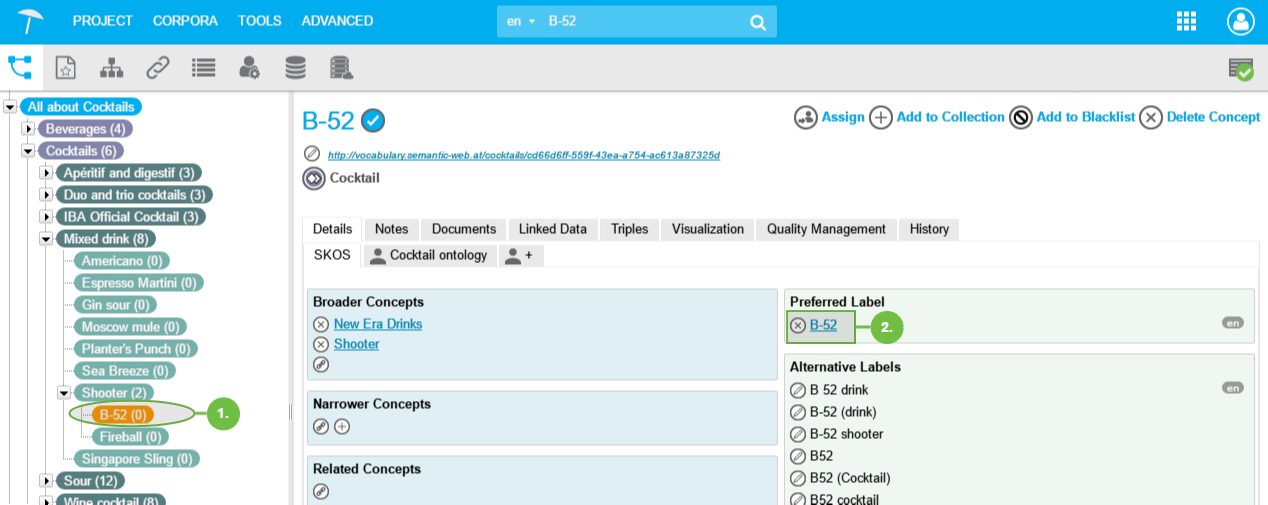
Task: Open the database stack toolbar icon
Action: 295,68
